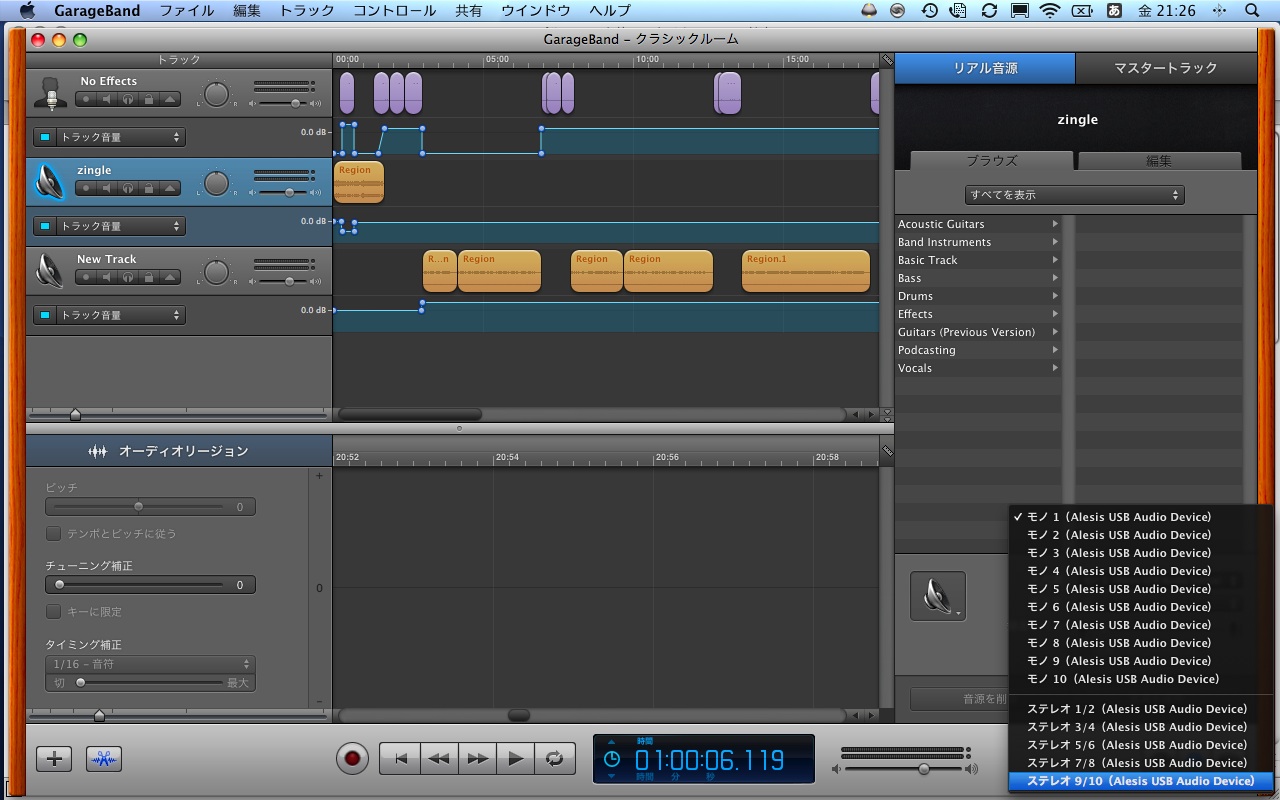Hide automation on No Effects track
This screenshot has height=800, width=1280.
coord(170,99)
